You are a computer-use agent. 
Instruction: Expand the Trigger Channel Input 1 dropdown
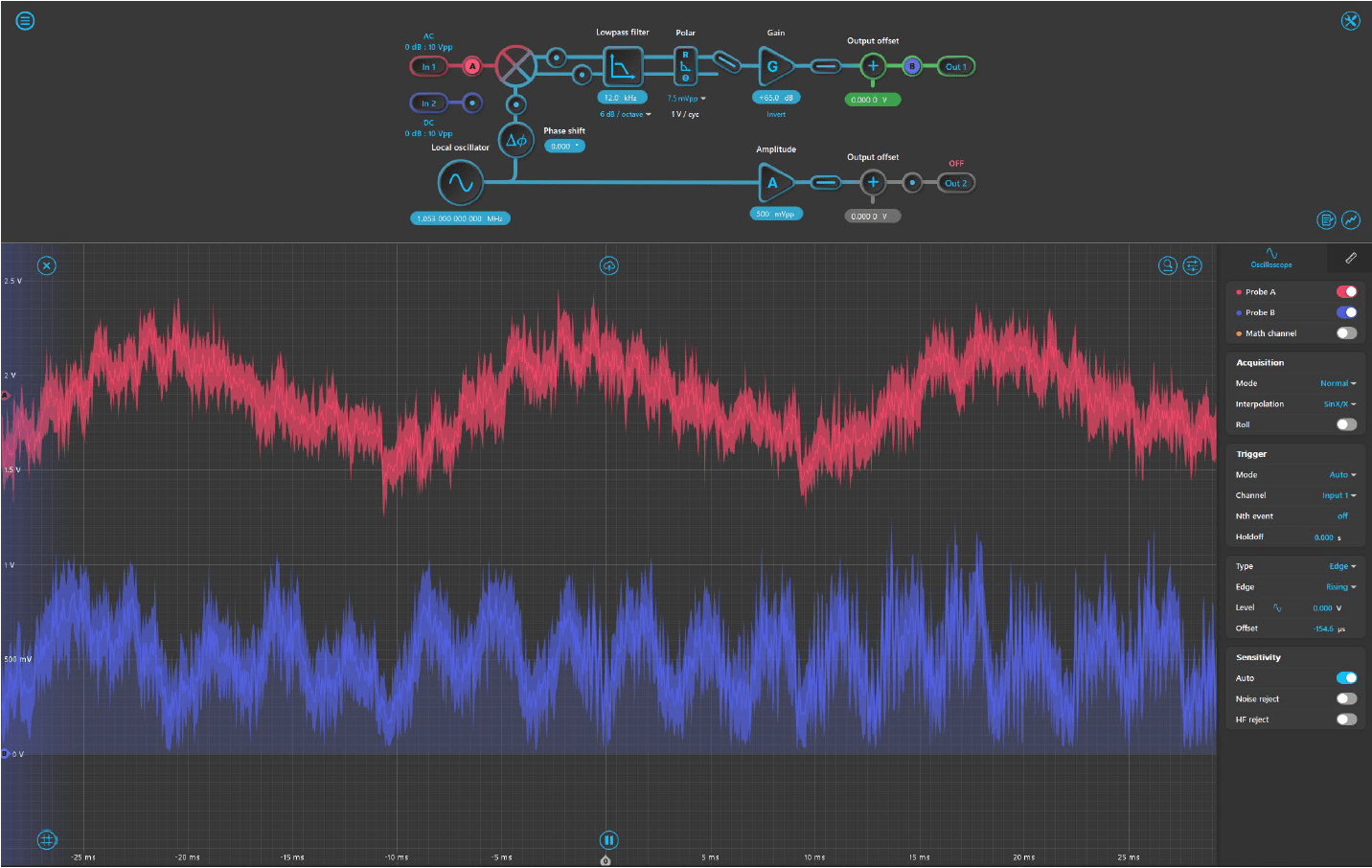pos(1338,495)
